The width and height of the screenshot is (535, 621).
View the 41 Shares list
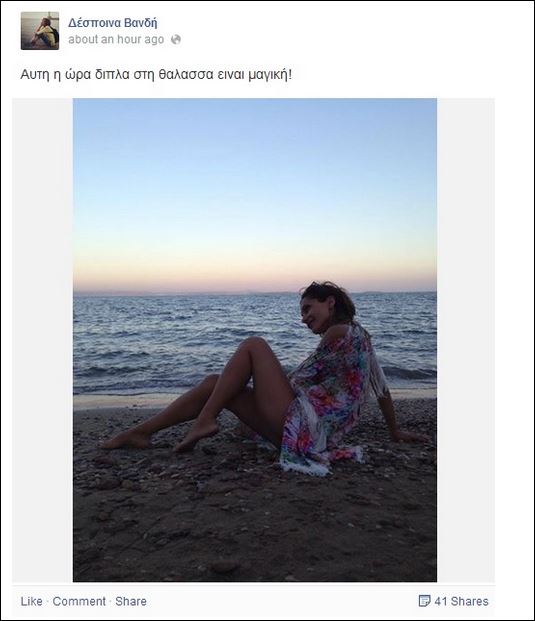tap(461, 601)
